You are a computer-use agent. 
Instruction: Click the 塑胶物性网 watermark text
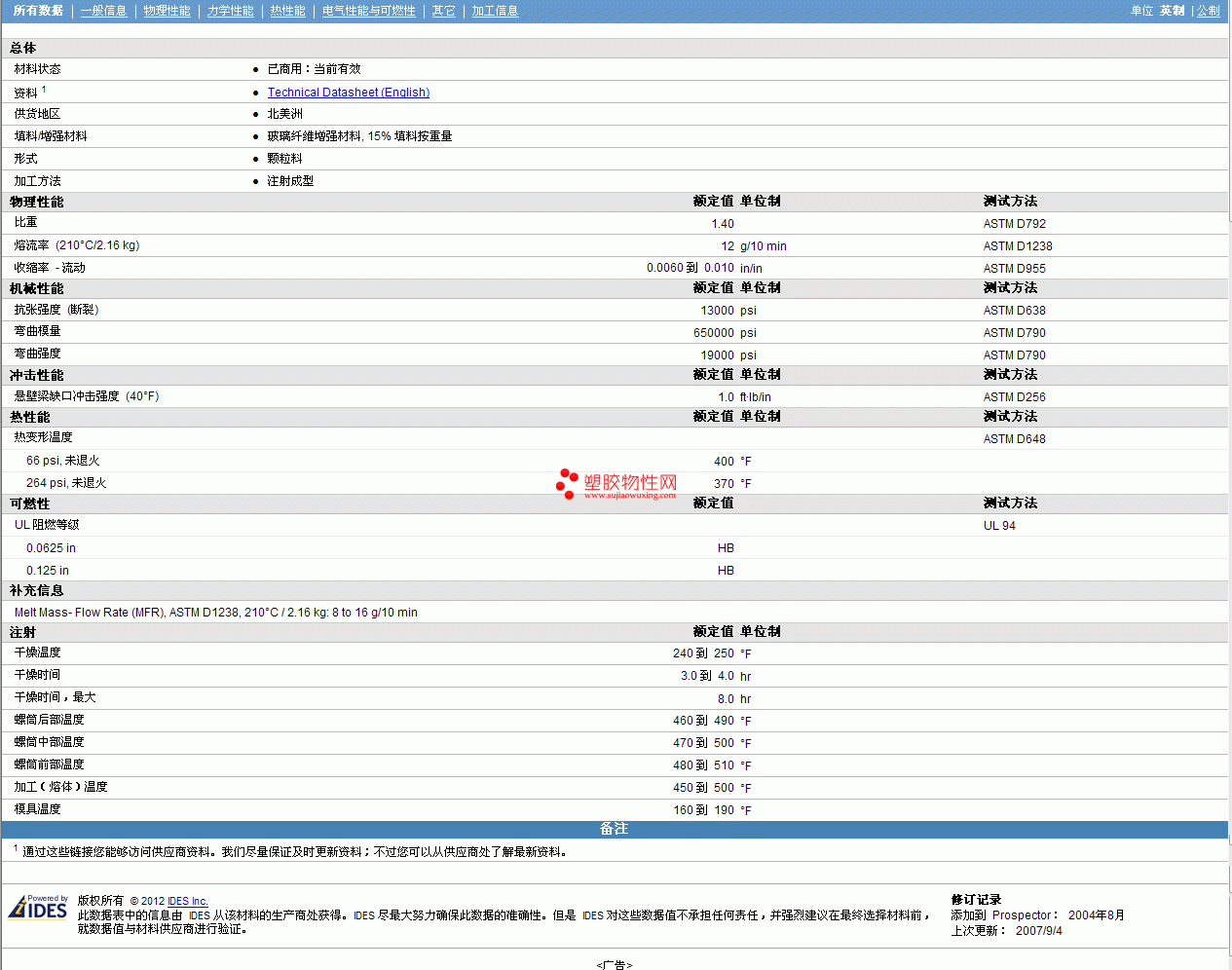click(630, 482)
